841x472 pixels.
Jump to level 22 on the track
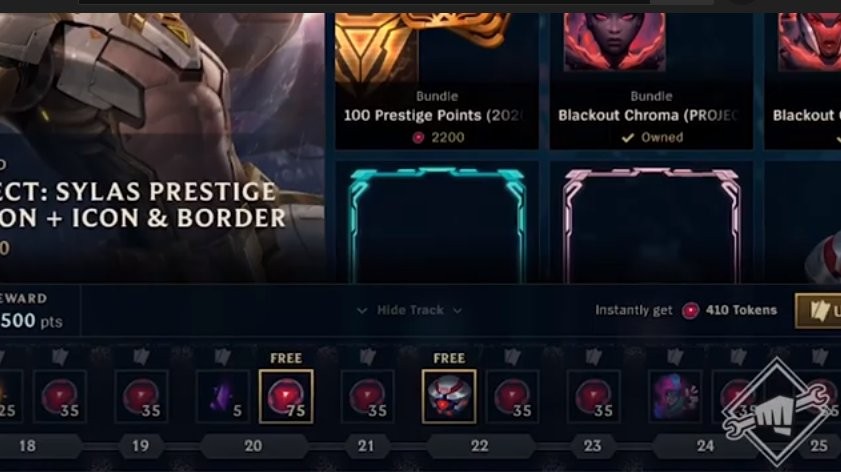coord(480,446)
